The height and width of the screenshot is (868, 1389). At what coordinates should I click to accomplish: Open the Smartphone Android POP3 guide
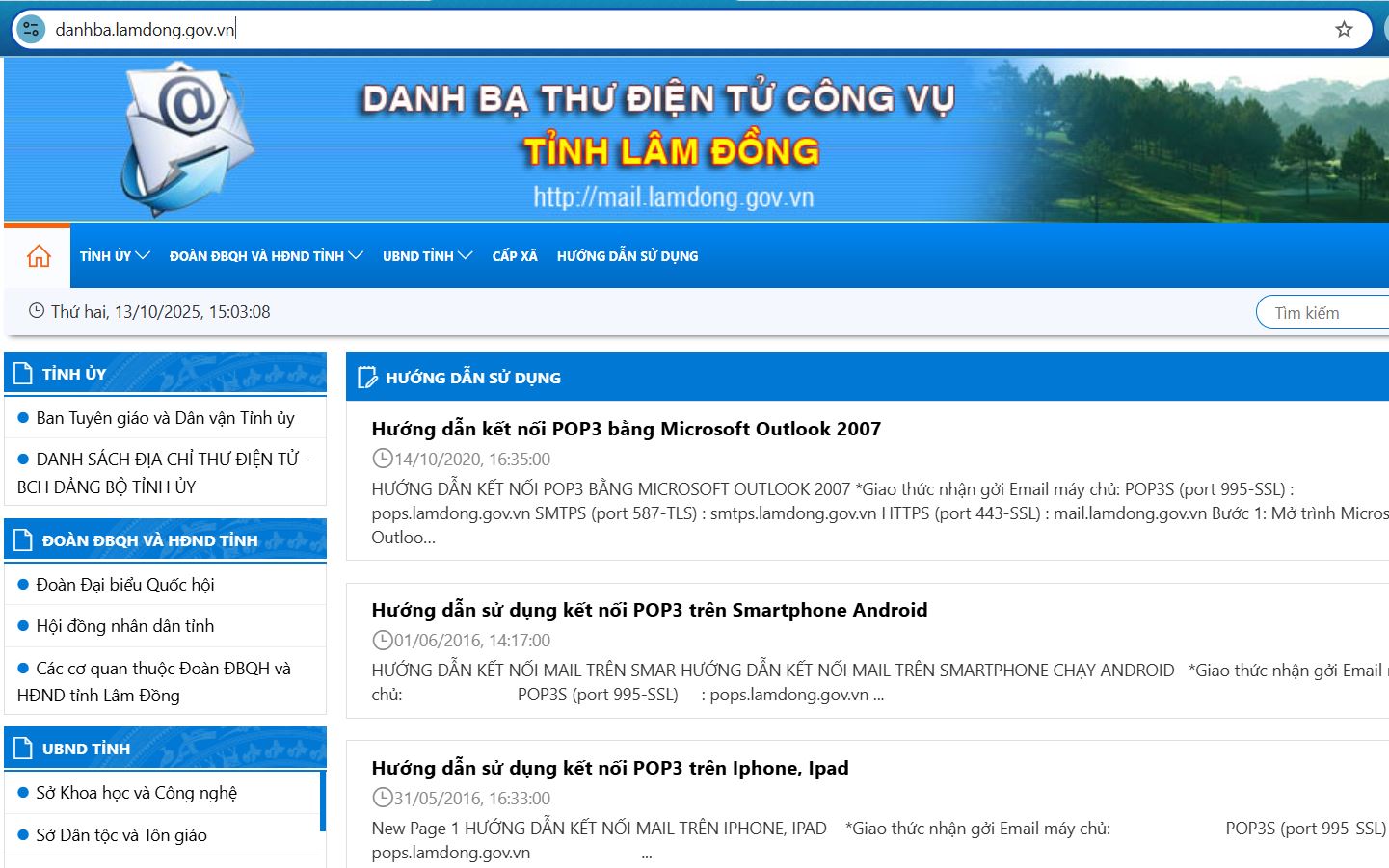click(649, 611)
